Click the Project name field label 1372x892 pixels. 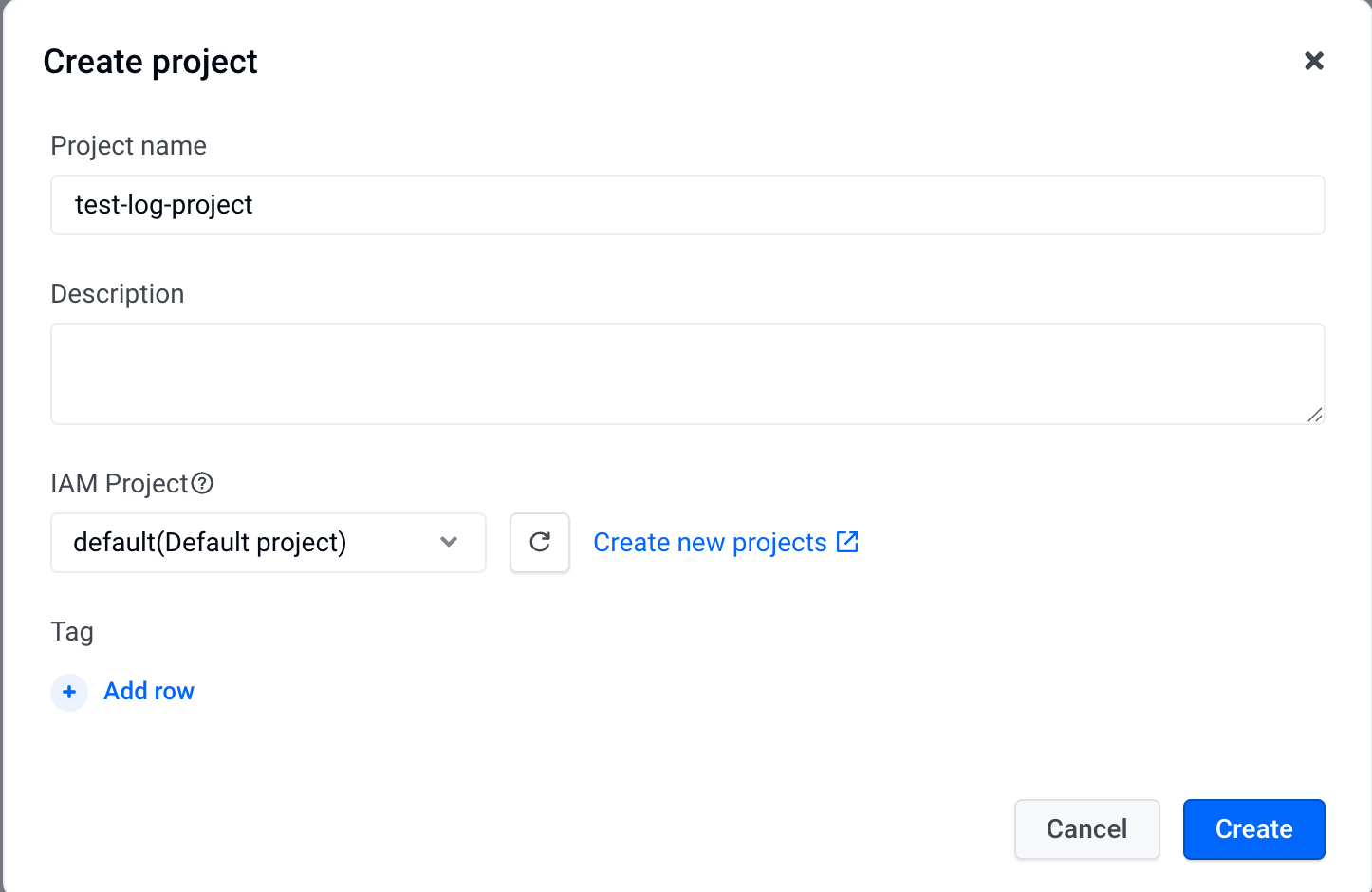click(129, 146)
